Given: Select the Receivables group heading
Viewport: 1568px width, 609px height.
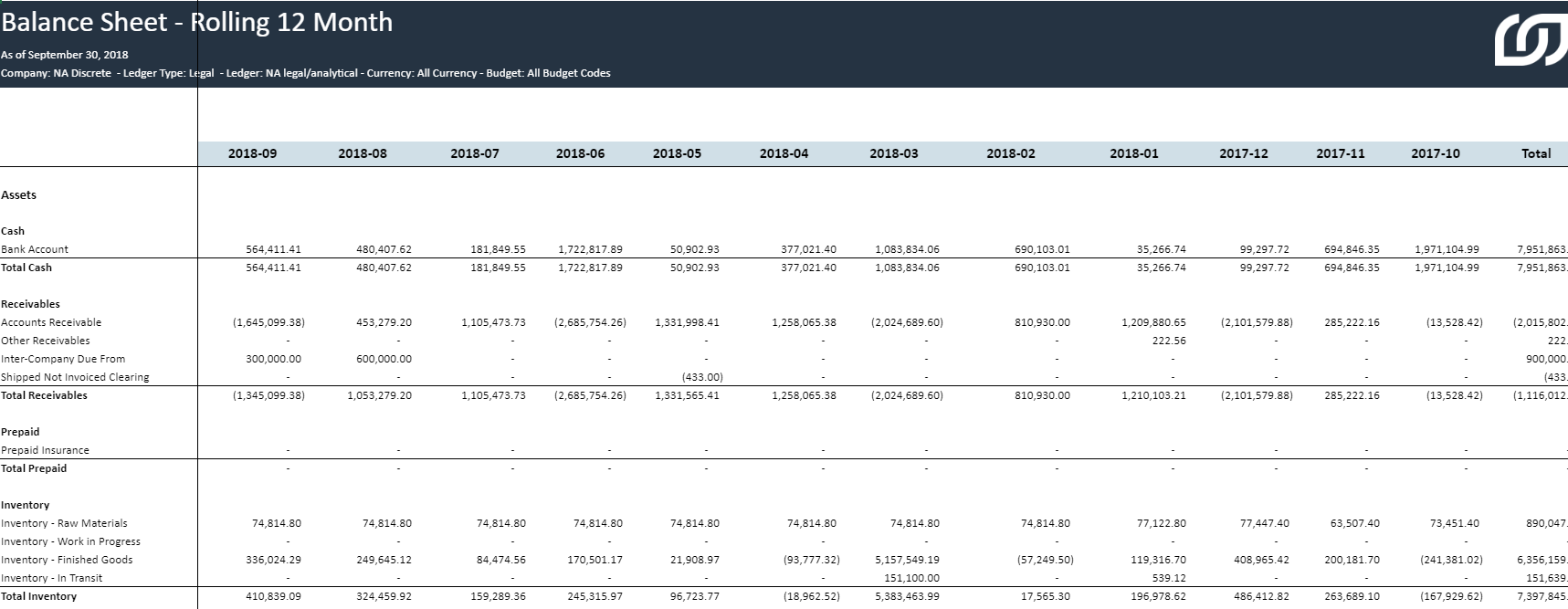Looking at the screenshot, I should pyautogui.click(x=30, y=304).
